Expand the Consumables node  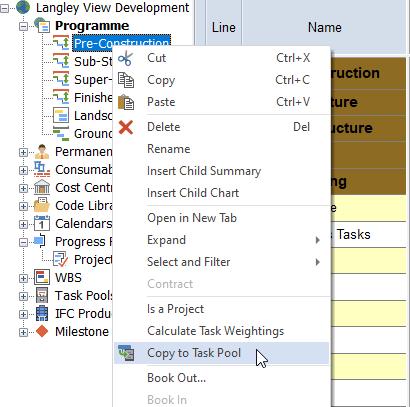[23, 170]
